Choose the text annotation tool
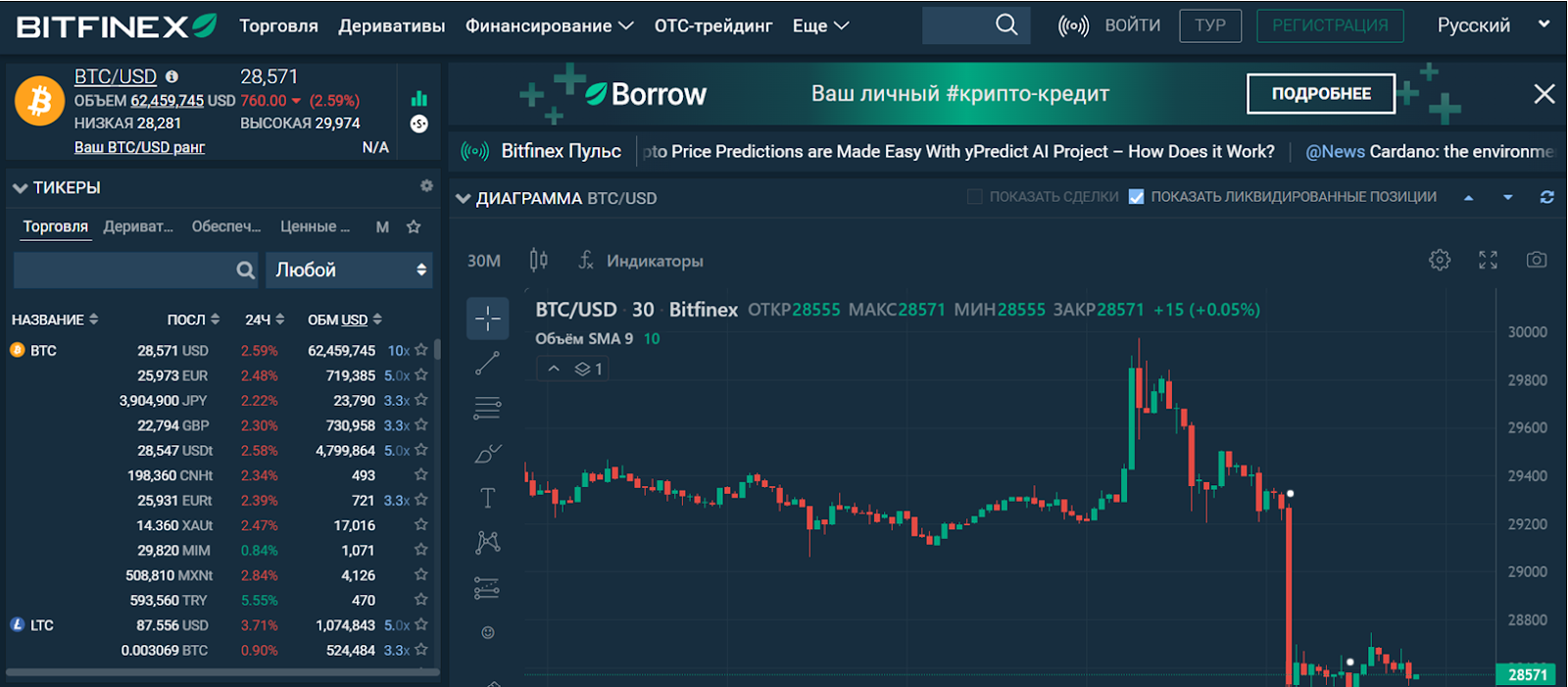Viewport: 1568px width, 687px height. pyautogui.click(x=487, y=498)
